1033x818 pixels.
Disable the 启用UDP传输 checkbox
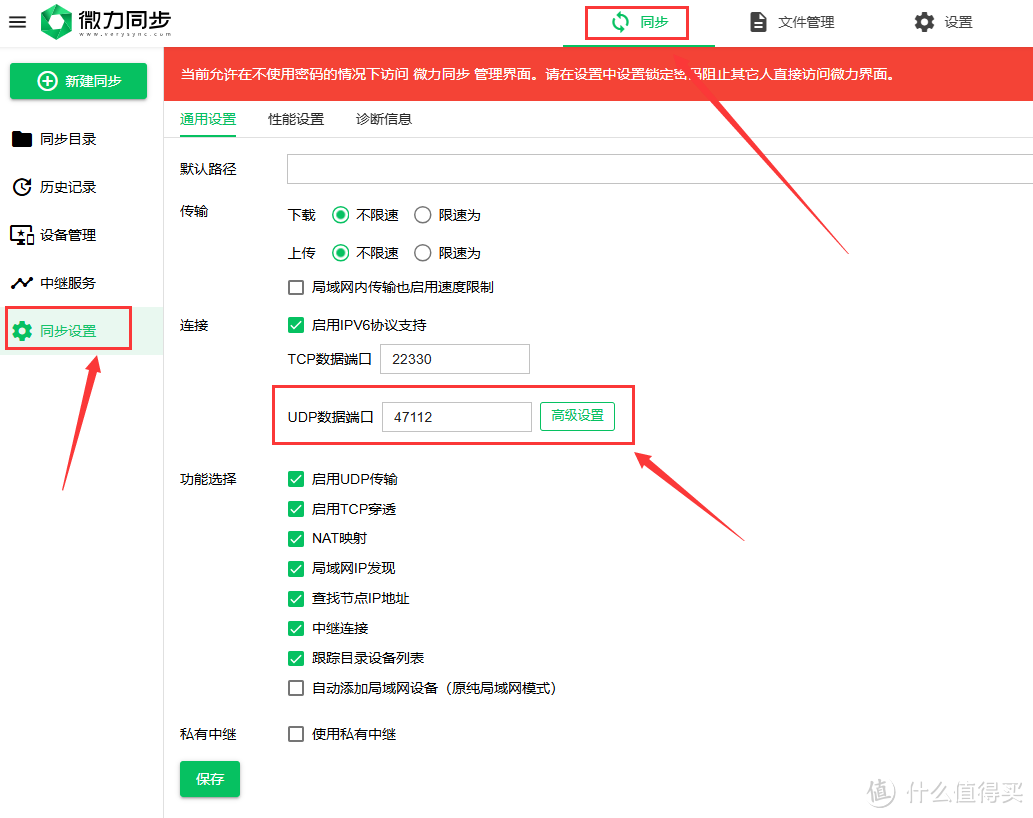(x=296, y=479)
